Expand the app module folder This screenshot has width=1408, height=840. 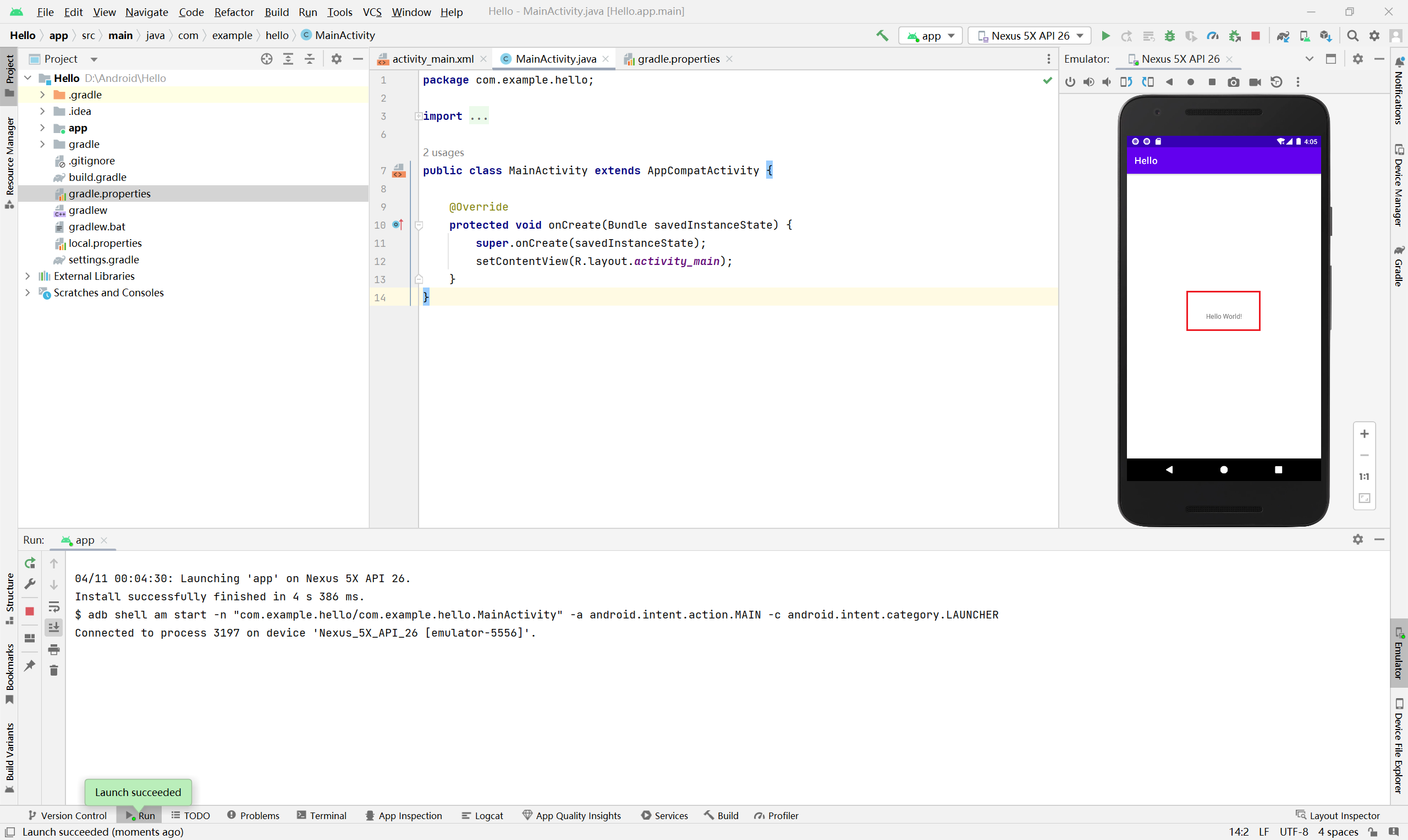pyautogui.click(x=42, y=128)
